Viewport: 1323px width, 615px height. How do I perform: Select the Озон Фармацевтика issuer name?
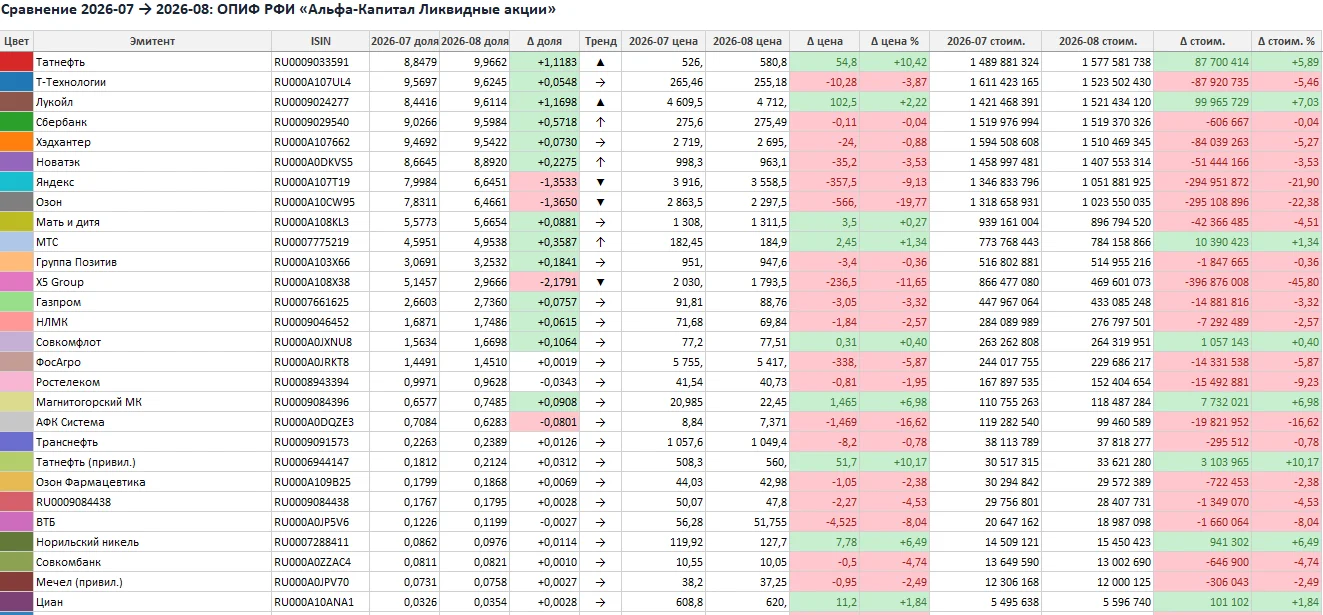pos(91,482)
